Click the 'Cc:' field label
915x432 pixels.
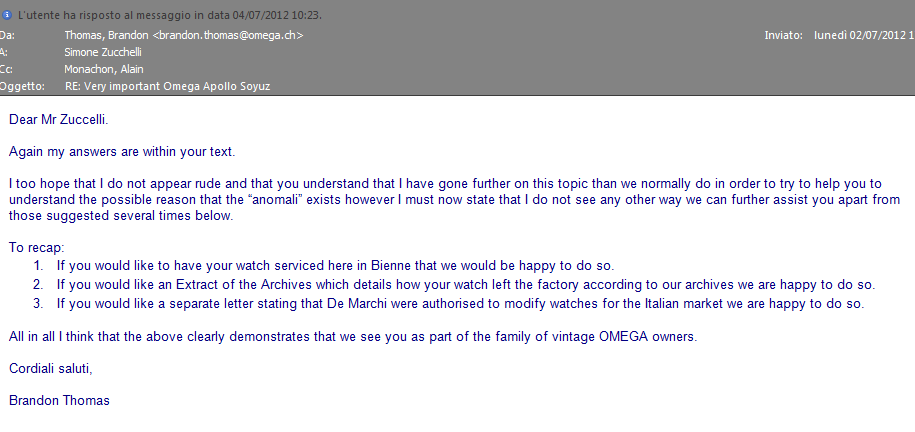pos(7,69)
